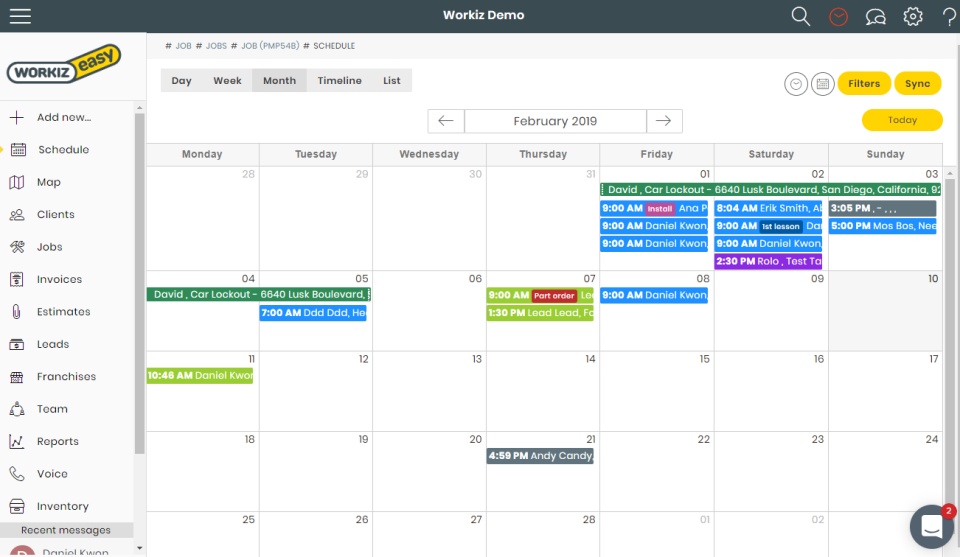This screenshot has height=557, width=960.
Task: Open the Clients menu label in sidebar
Action: 56,214
